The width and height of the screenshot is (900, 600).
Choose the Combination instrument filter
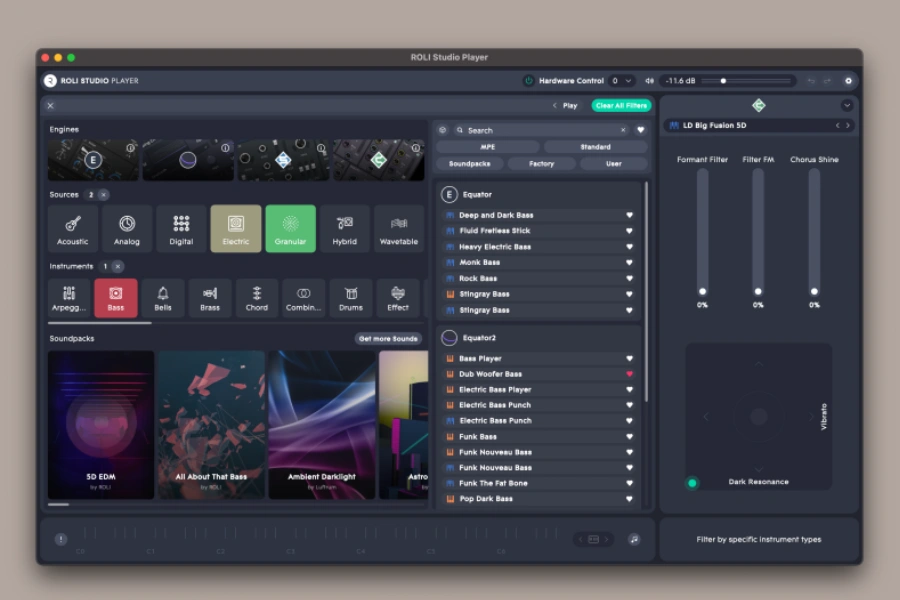coord(304,298)
